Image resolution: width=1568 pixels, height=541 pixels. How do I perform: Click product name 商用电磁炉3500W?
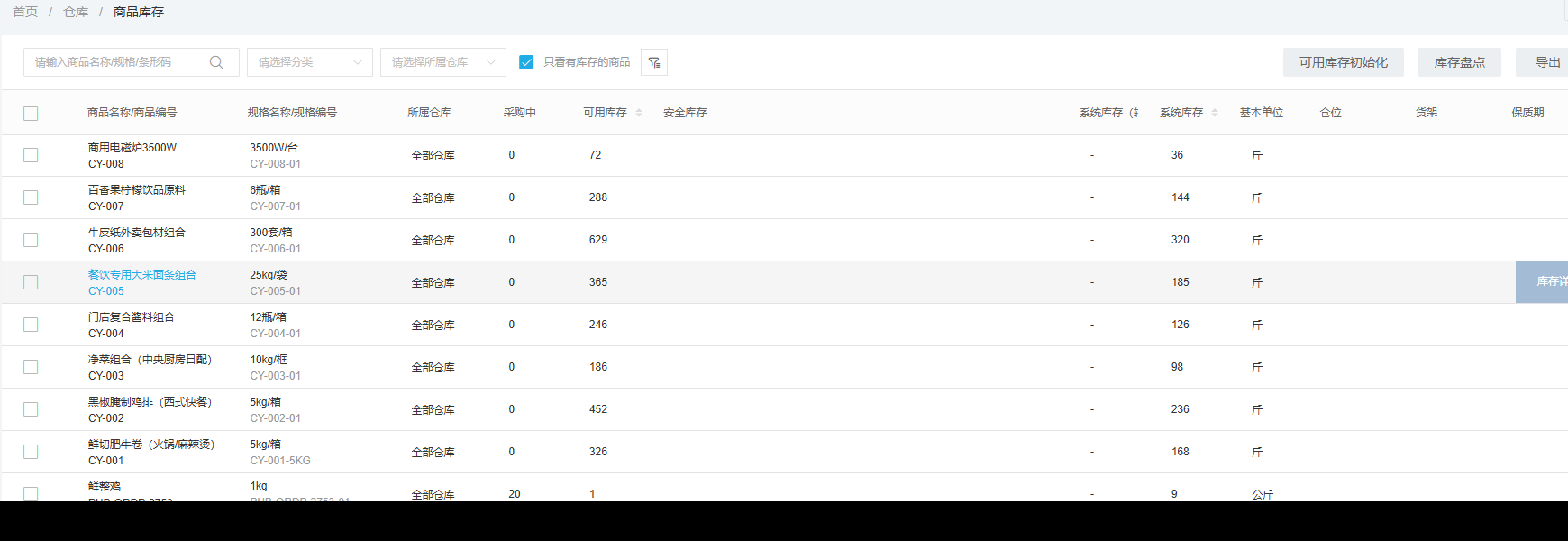[132, 148]
